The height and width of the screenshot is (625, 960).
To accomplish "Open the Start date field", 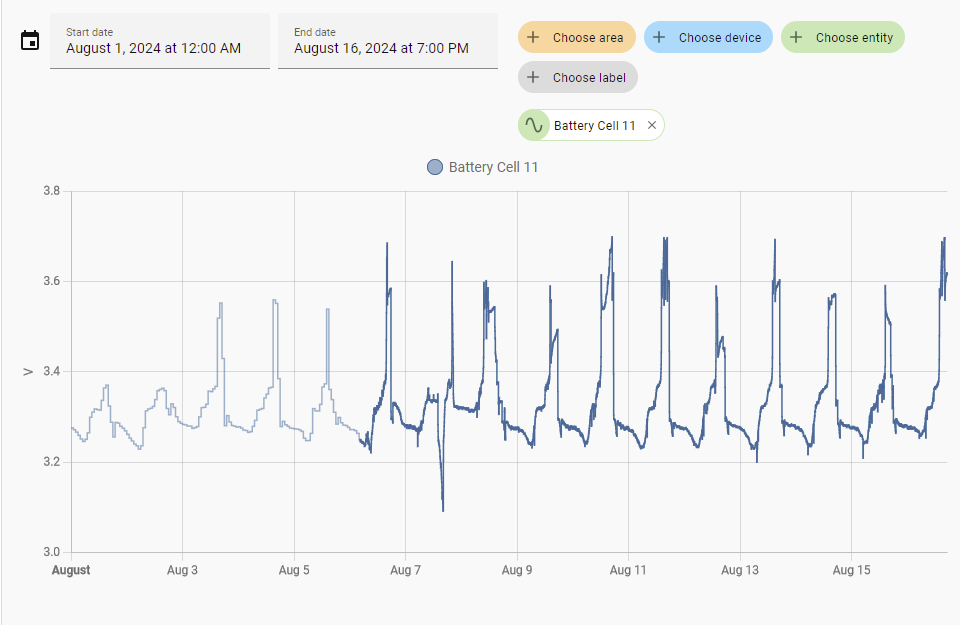I will tap(160, 41).
